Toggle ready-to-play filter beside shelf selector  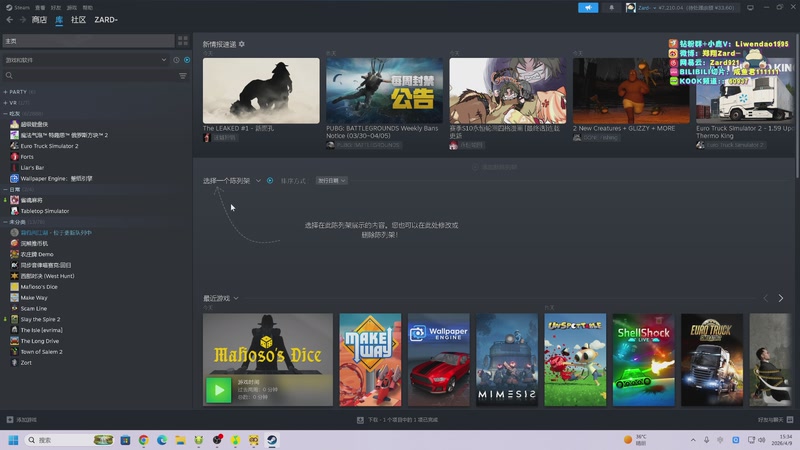point(270,181)
